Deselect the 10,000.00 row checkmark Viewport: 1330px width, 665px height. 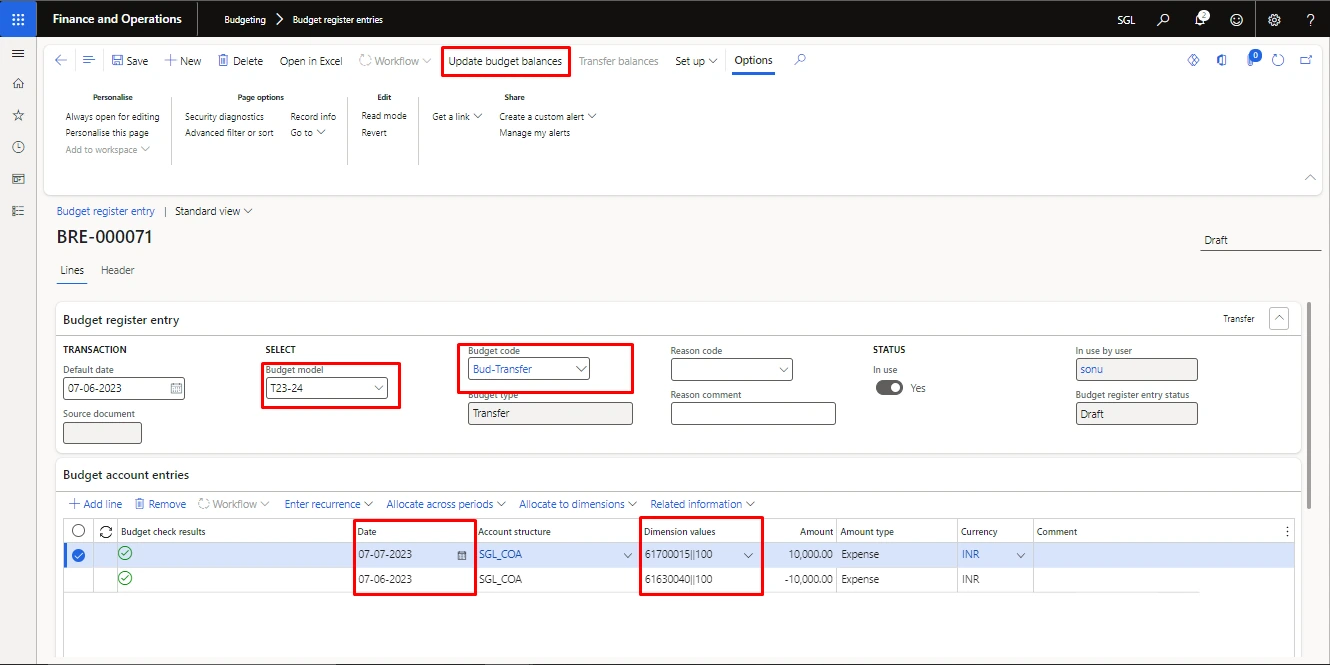pyautogui.click(x=79, y=556)
